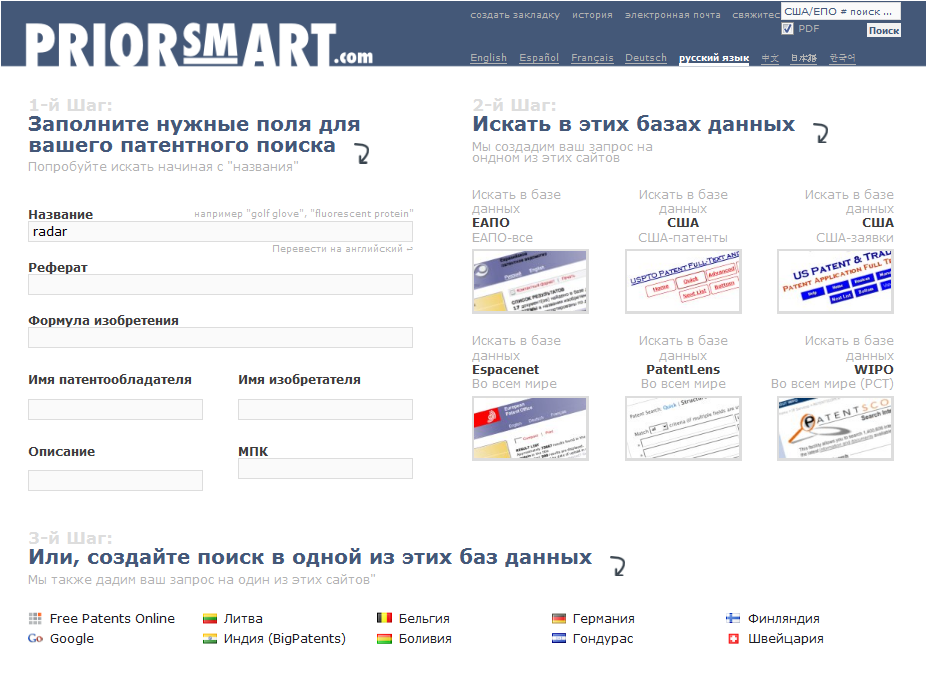The image size is (941, 675).
Task: Switch language to Japanese 日本語
Action: click(804, 58)
